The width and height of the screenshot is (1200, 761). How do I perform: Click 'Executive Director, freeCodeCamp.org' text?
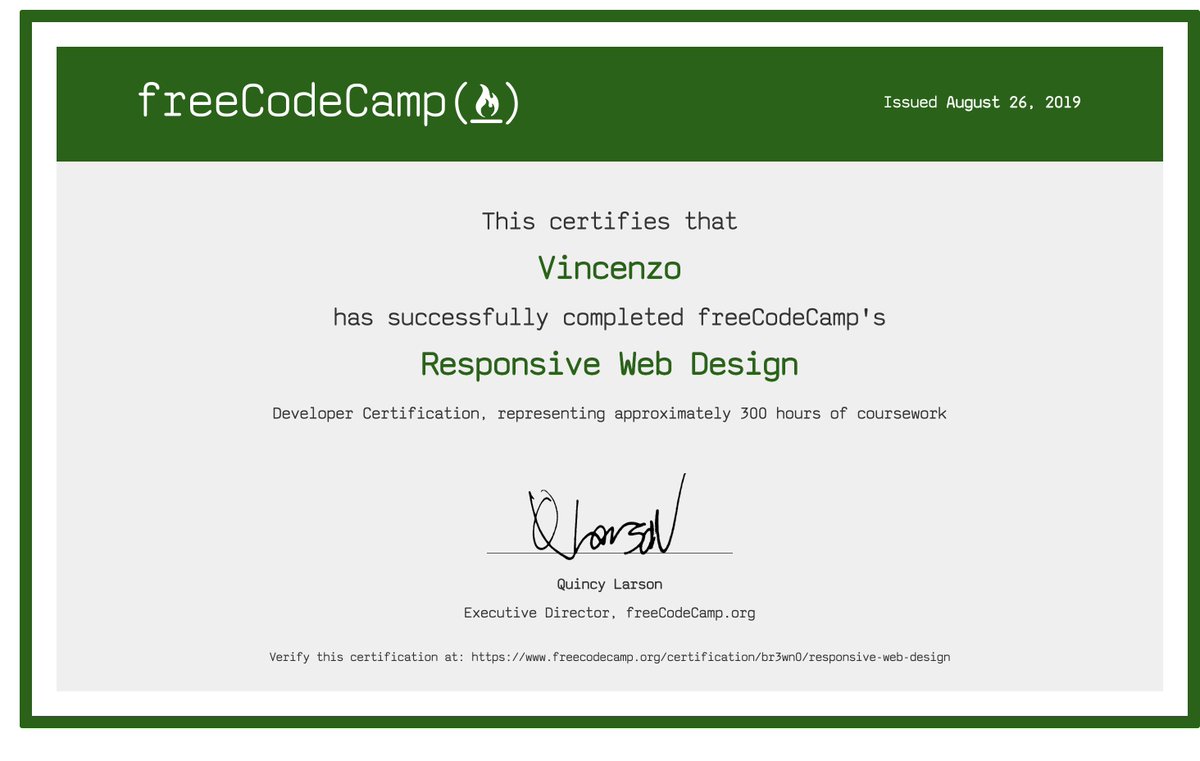[609, 612]
